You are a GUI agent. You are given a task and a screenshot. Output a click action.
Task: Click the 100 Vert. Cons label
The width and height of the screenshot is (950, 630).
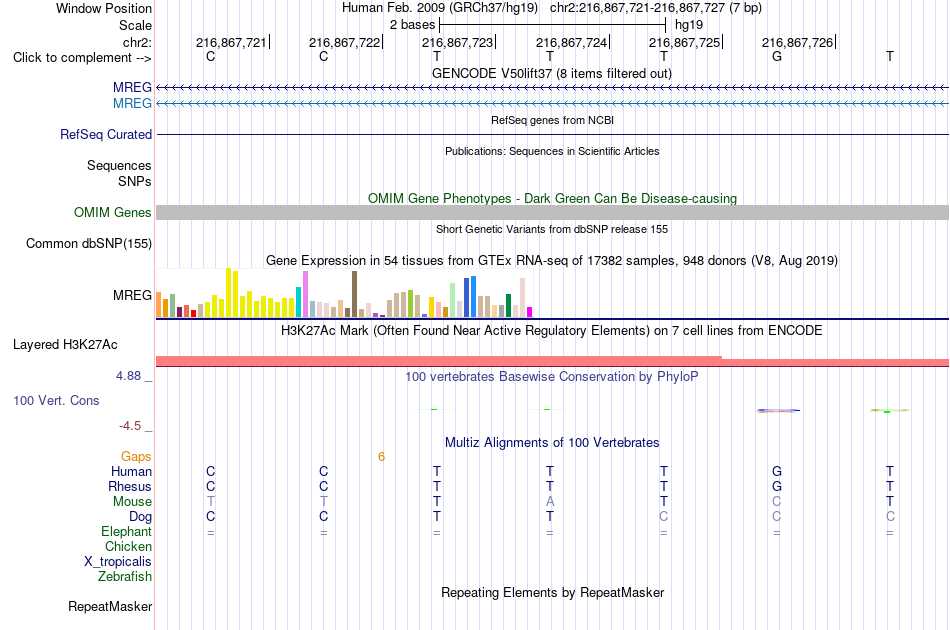pyautogui.click(x=56, y=400)
